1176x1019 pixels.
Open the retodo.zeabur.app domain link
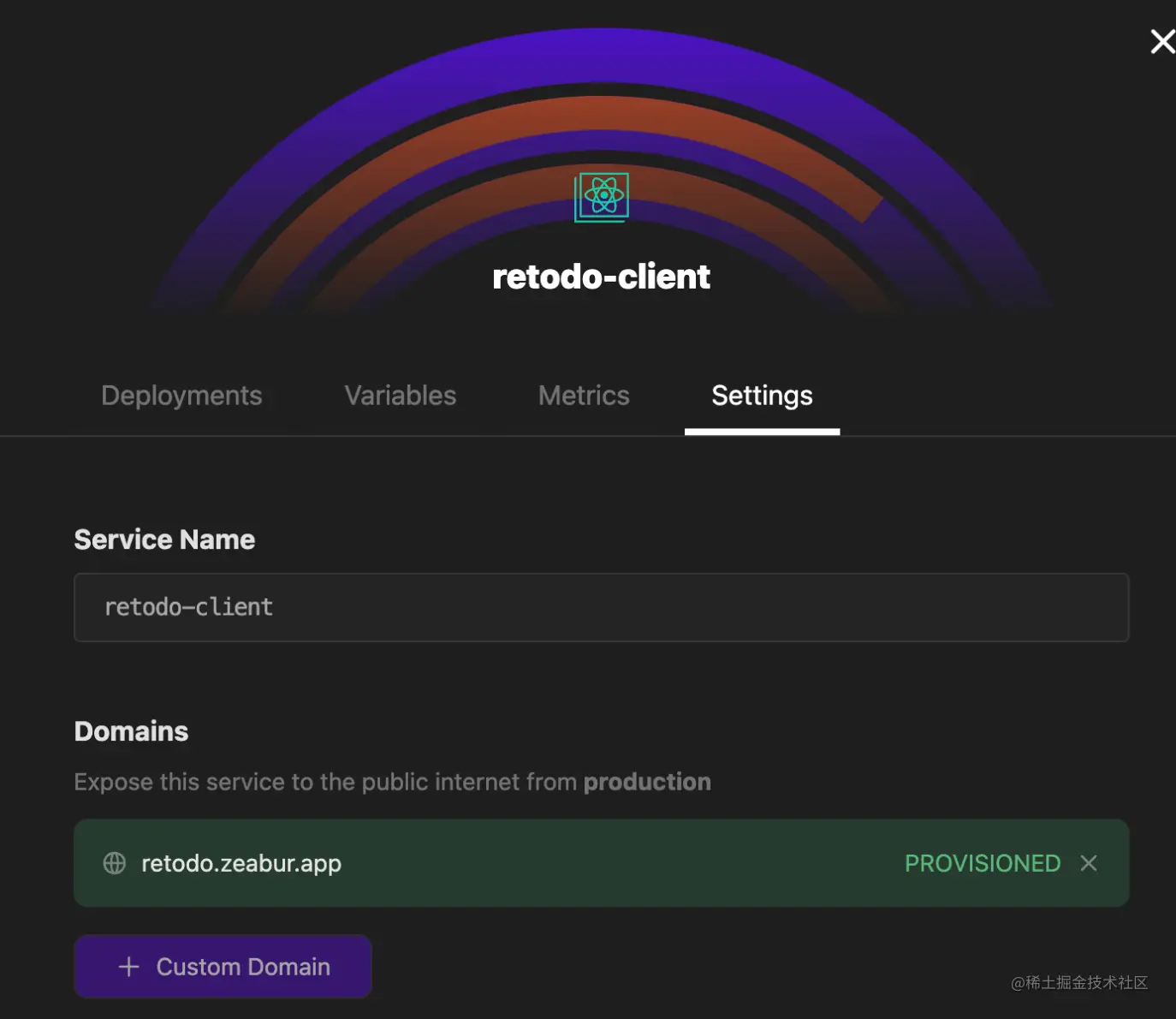(241, 863)
